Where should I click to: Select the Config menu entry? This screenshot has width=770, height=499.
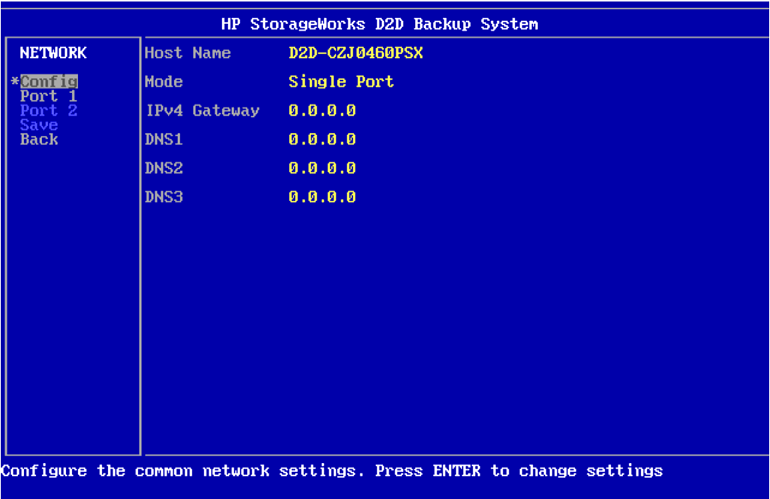click(x=49, y=82)
